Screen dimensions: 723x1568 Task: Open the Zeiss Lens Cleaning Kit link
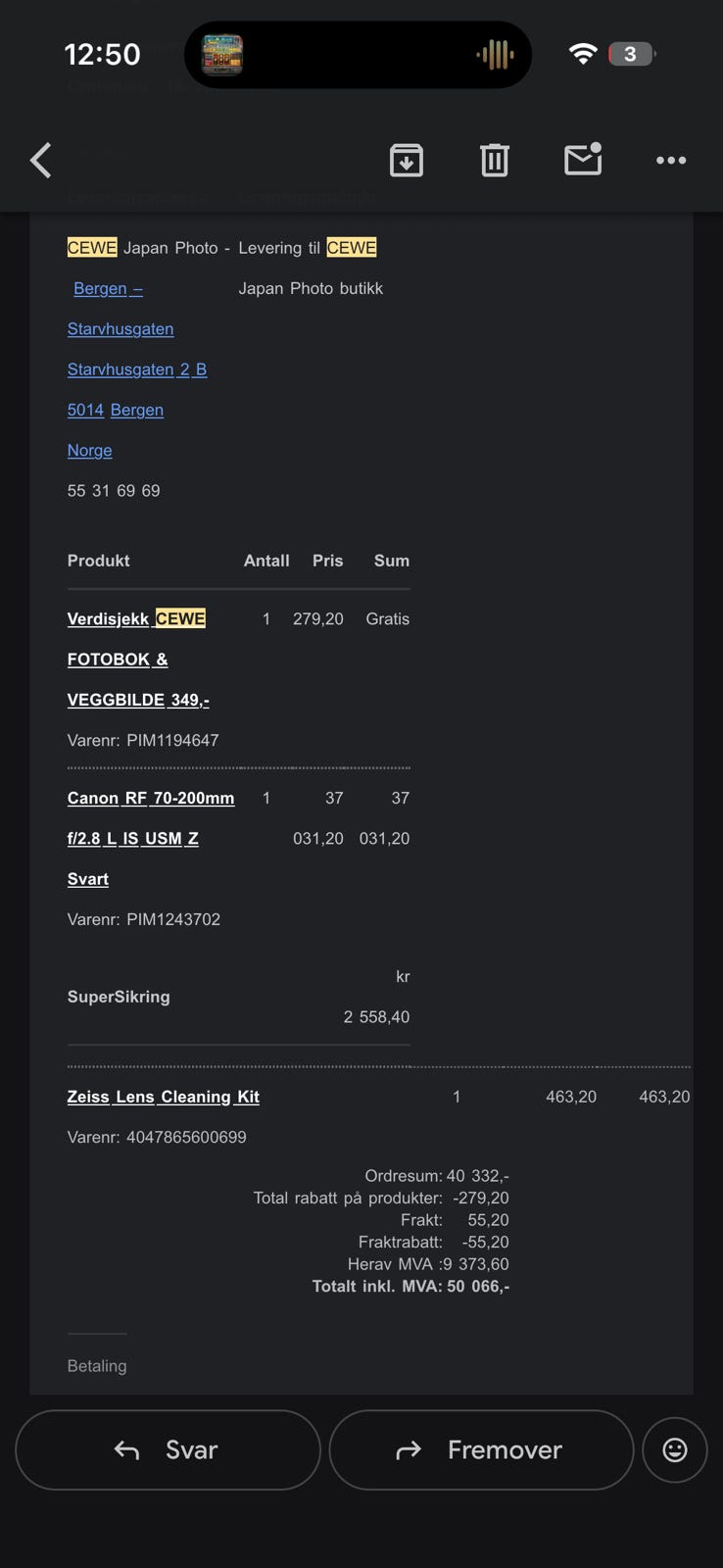[164, 1097]
